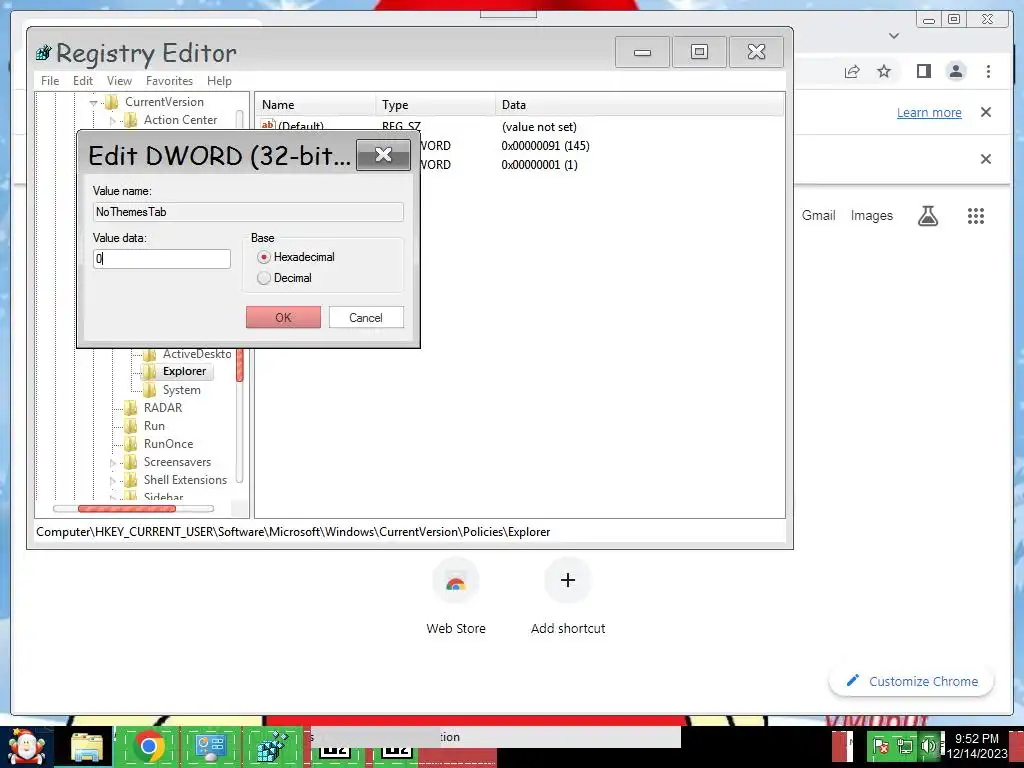Click the Name column header
Screen dimensions: 1024x768
tap(315, 104)
